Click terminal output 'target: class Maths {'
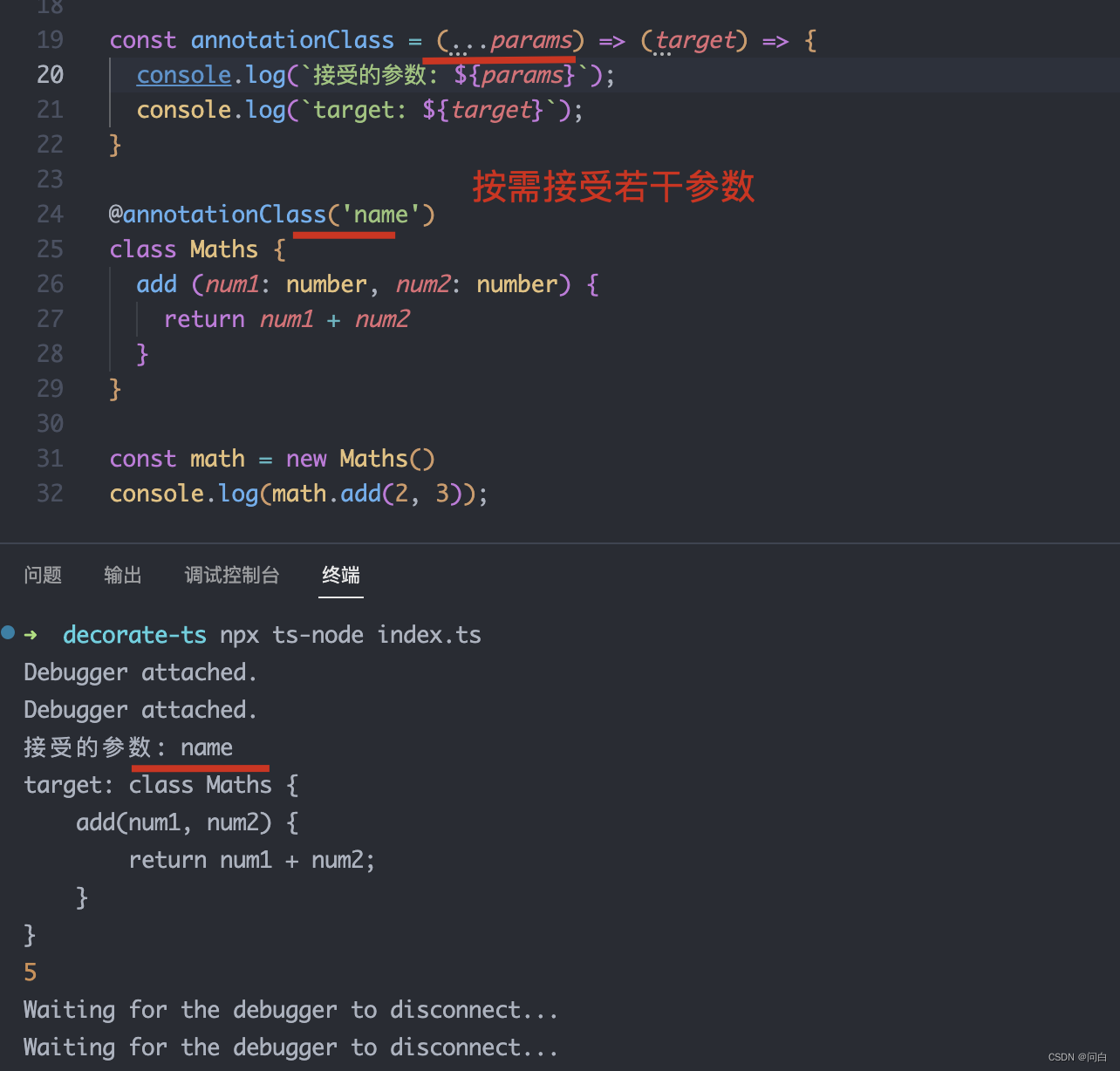 coord(161,785)
